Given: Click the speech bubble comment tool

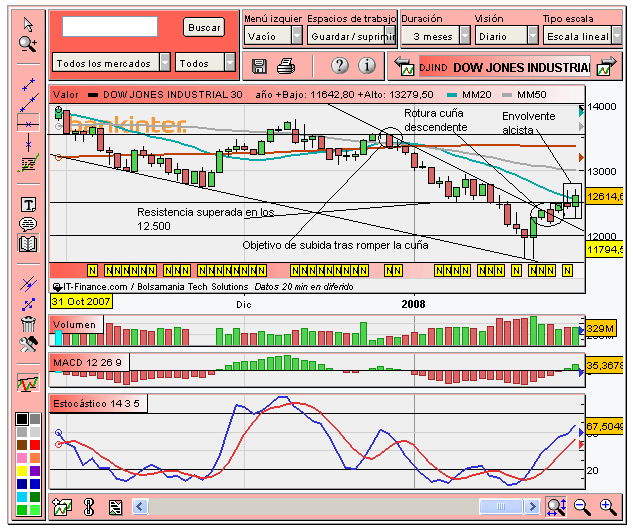Looking at the screenshot, I should 28,224.
